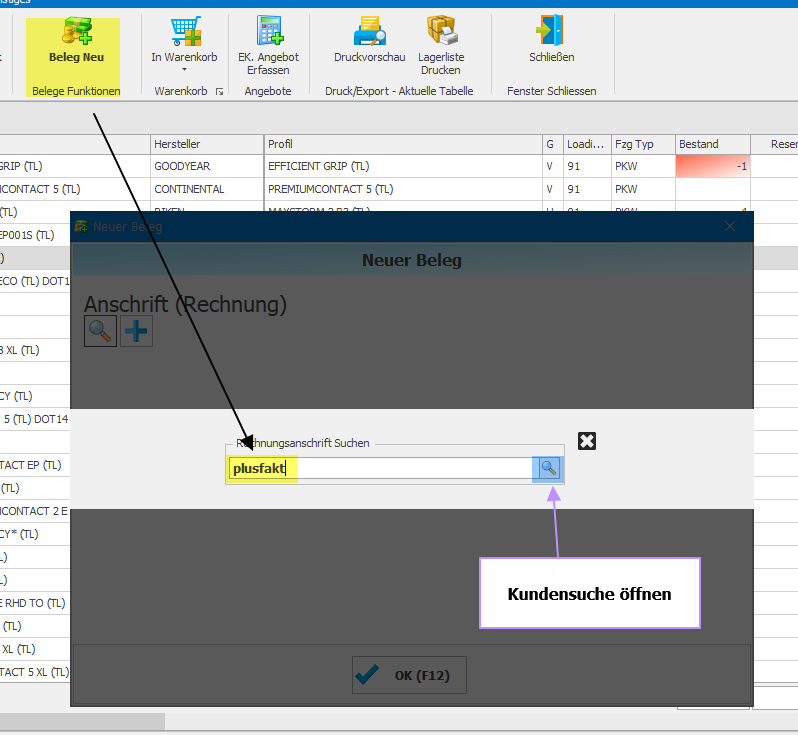This screenshot has height=735, width=798.
Task: Expand the Warenkorb group dialog launcher
Action: click(219, 92)
